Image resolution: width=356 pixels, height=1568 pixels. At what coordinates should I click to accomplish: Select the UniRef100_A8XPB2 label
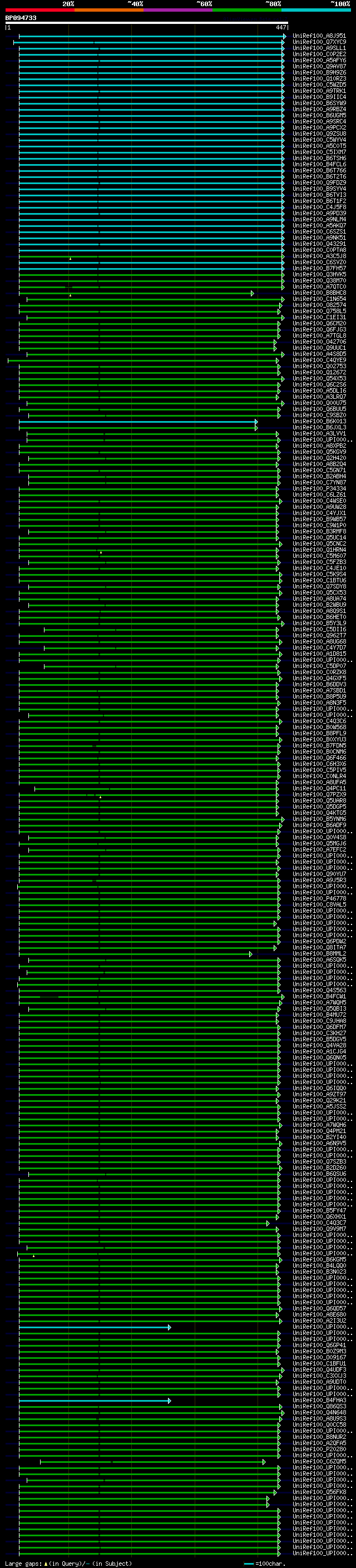pyautogui.click(x=319, y=446)
